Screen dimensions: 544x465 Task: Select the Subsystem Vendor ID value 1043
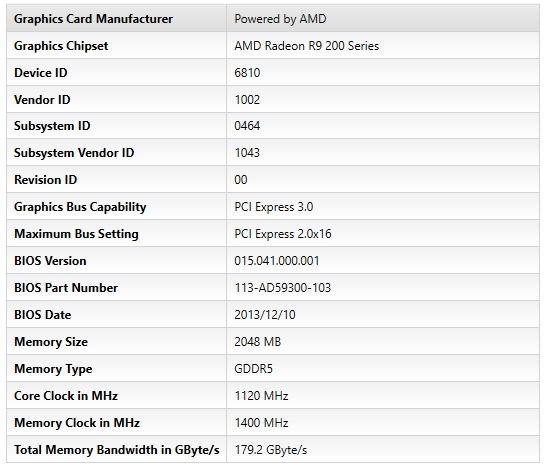coord(247,153)
